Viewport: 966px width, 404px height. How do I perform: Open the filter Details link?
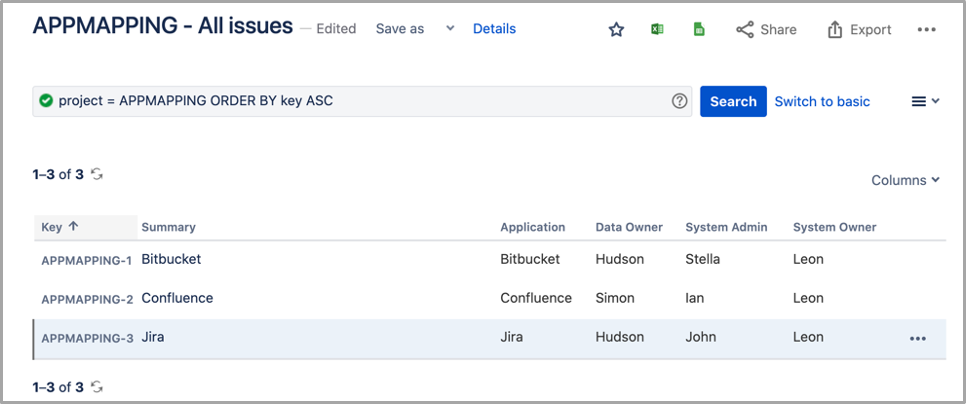click(494, 29)
